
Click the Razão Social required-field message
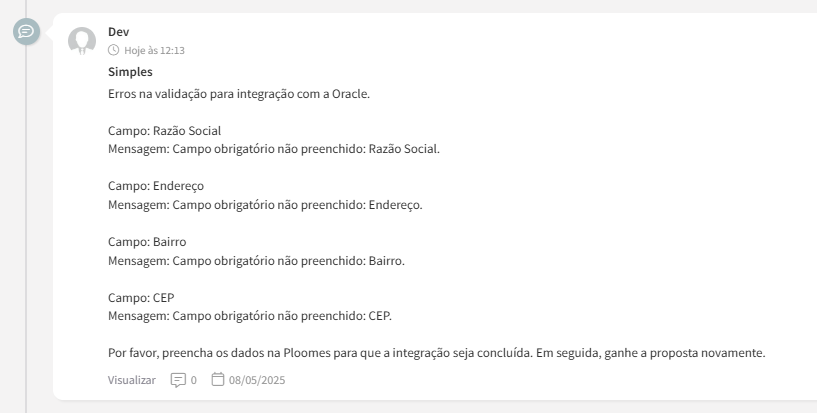point(273,149)
